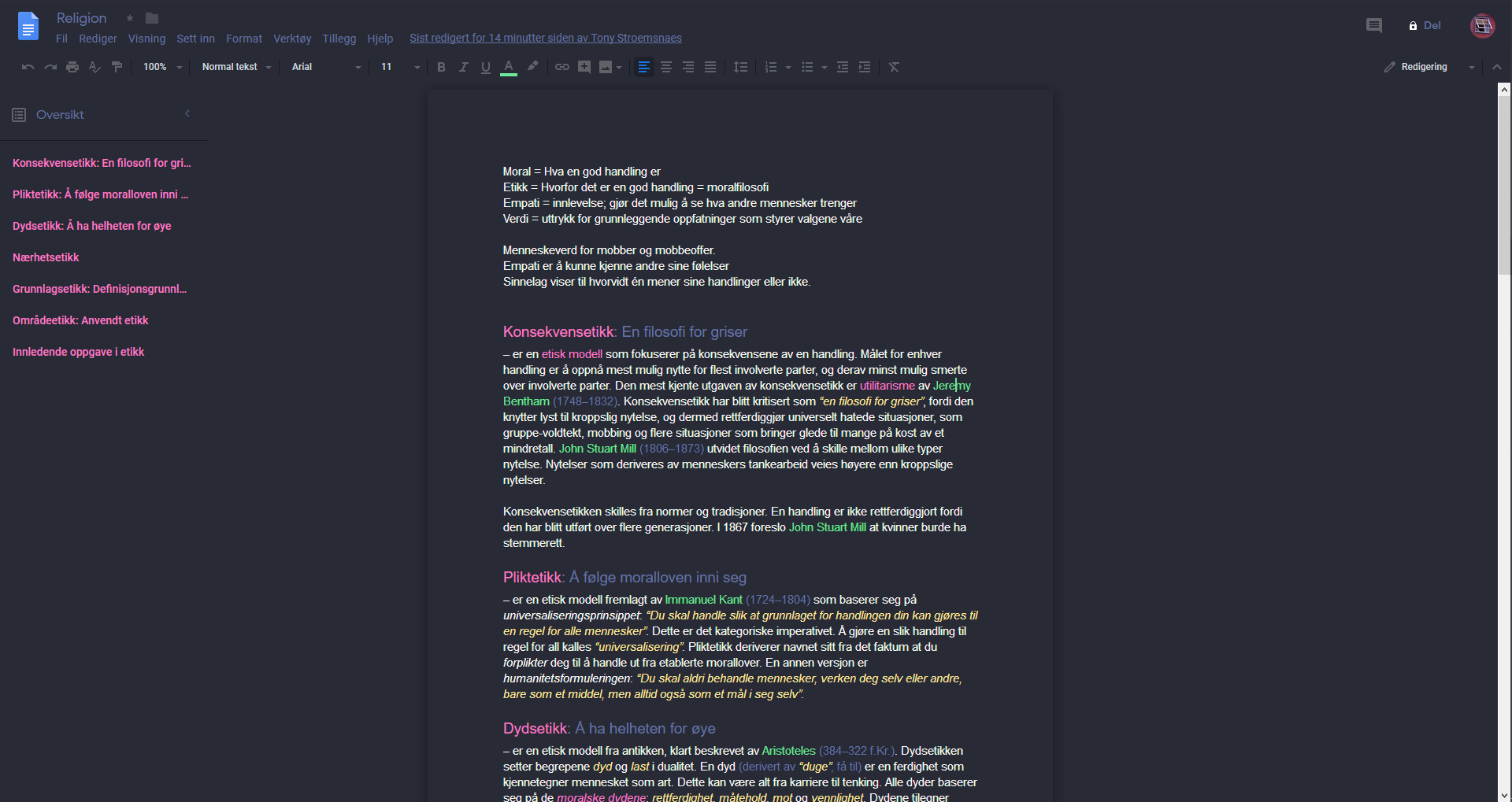Clear formatting from the text
Screen dimensions: 1512x802
coord(894,67)
